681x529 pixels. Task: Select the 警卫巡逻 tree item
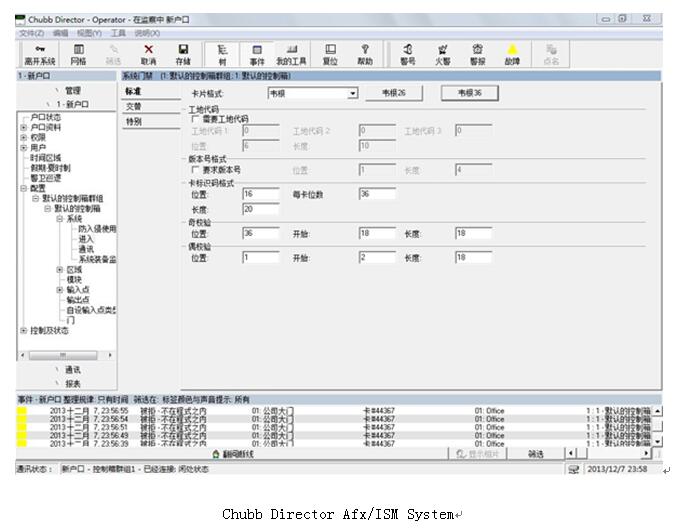[x=46, y=178]
